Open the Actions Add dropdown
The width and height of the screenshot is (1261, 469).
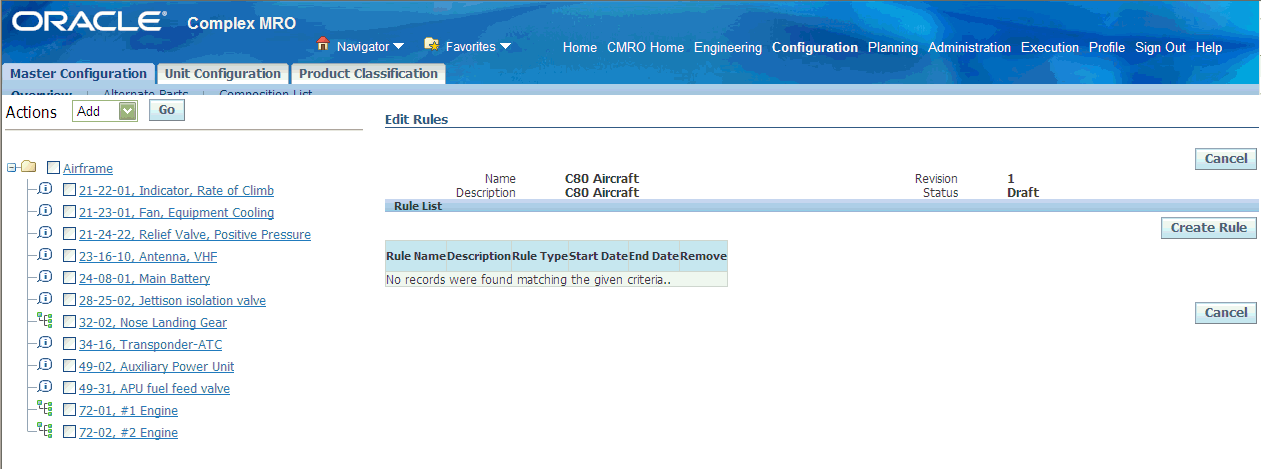click(104, 111)
